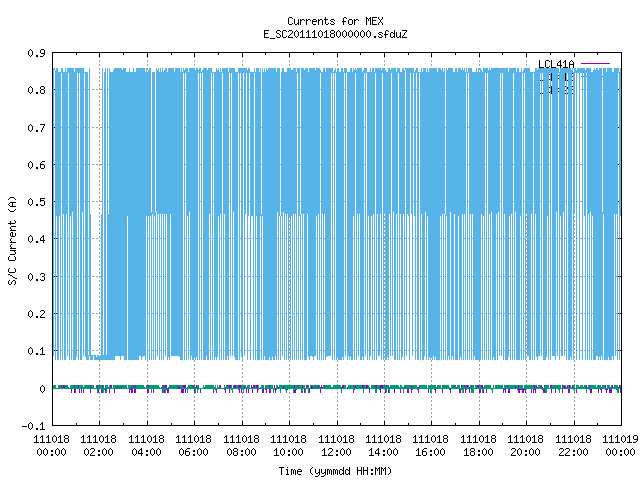
Task: Click the 0.4 y-axis tick label
Action: pyautogui.click(x=36, y=239)
